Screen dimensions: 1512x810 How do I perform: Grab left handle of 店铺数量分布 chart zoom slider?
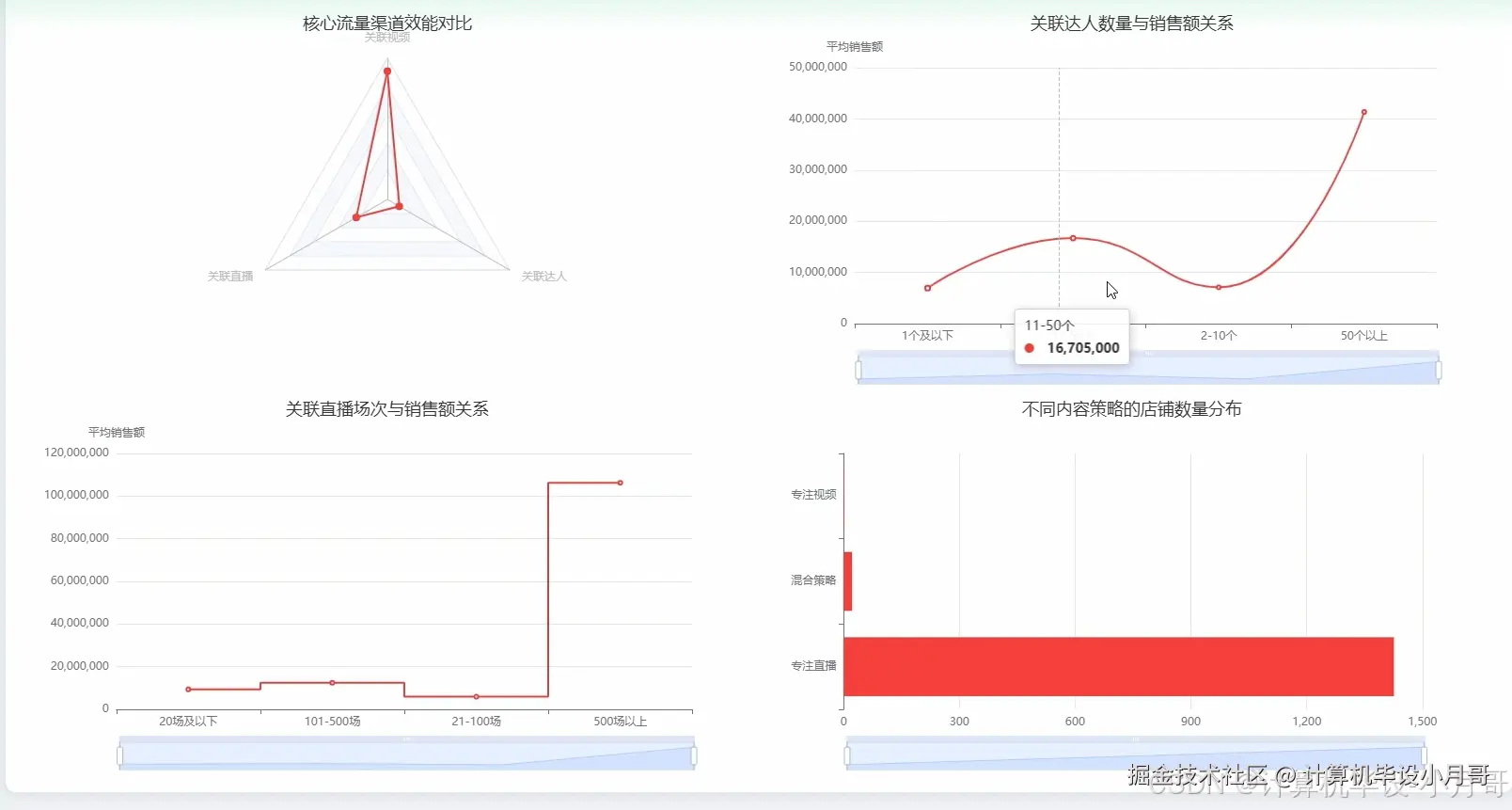click(847, 756)
